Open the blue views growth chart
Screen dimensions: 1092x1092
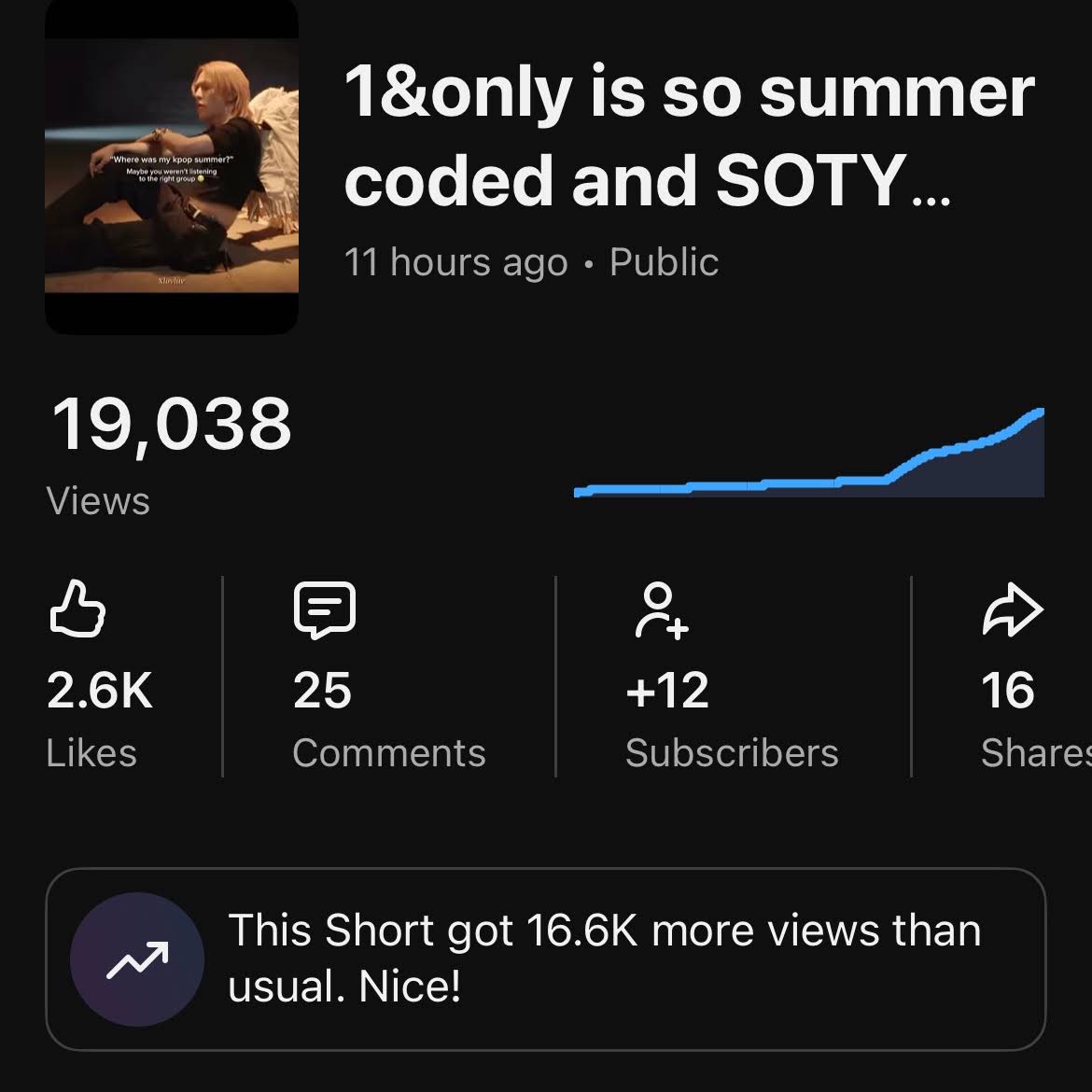point(808,453)
